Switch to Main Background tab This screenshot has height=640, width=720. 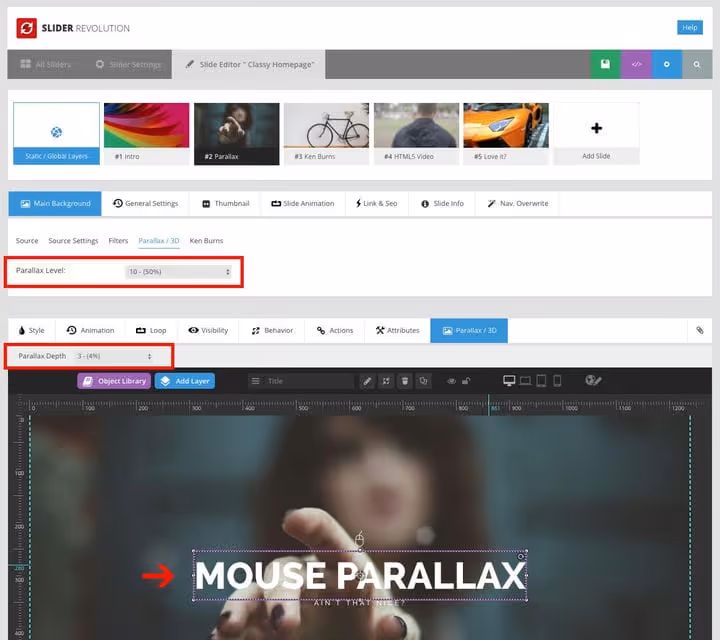(55, 203)
